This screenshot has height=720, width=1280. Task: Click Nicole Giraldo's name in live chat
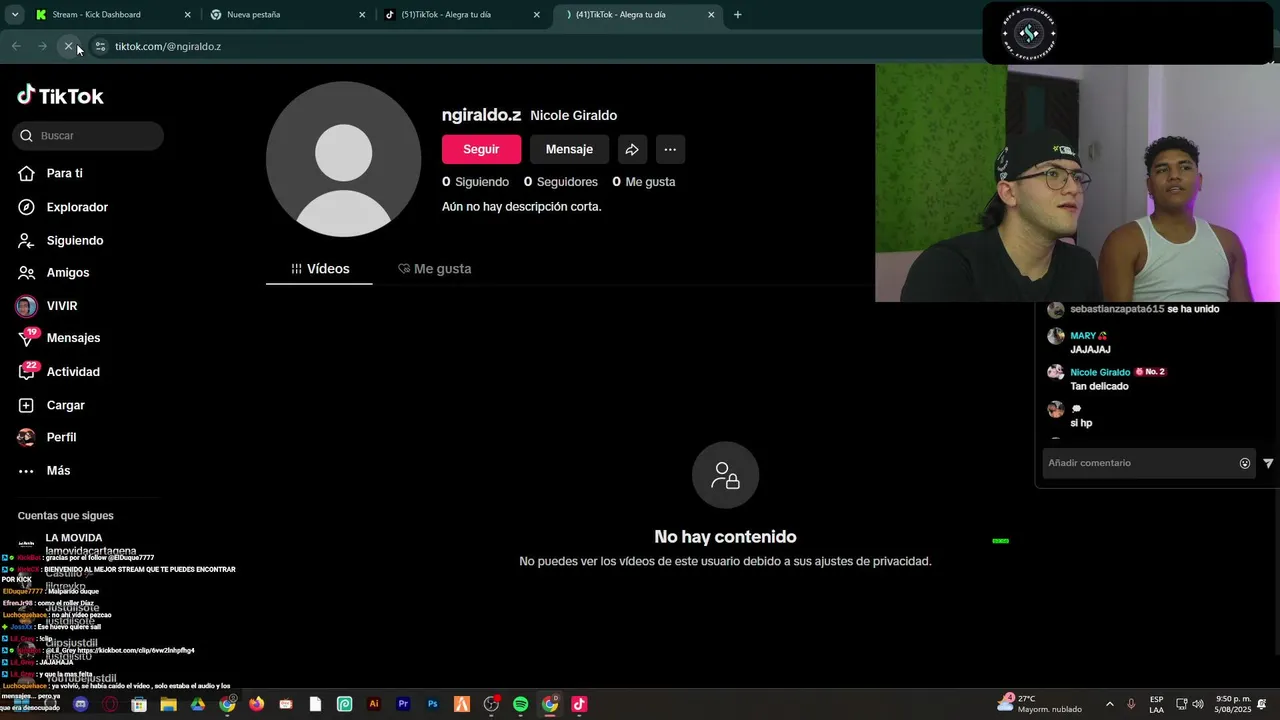coord(1100,372)
